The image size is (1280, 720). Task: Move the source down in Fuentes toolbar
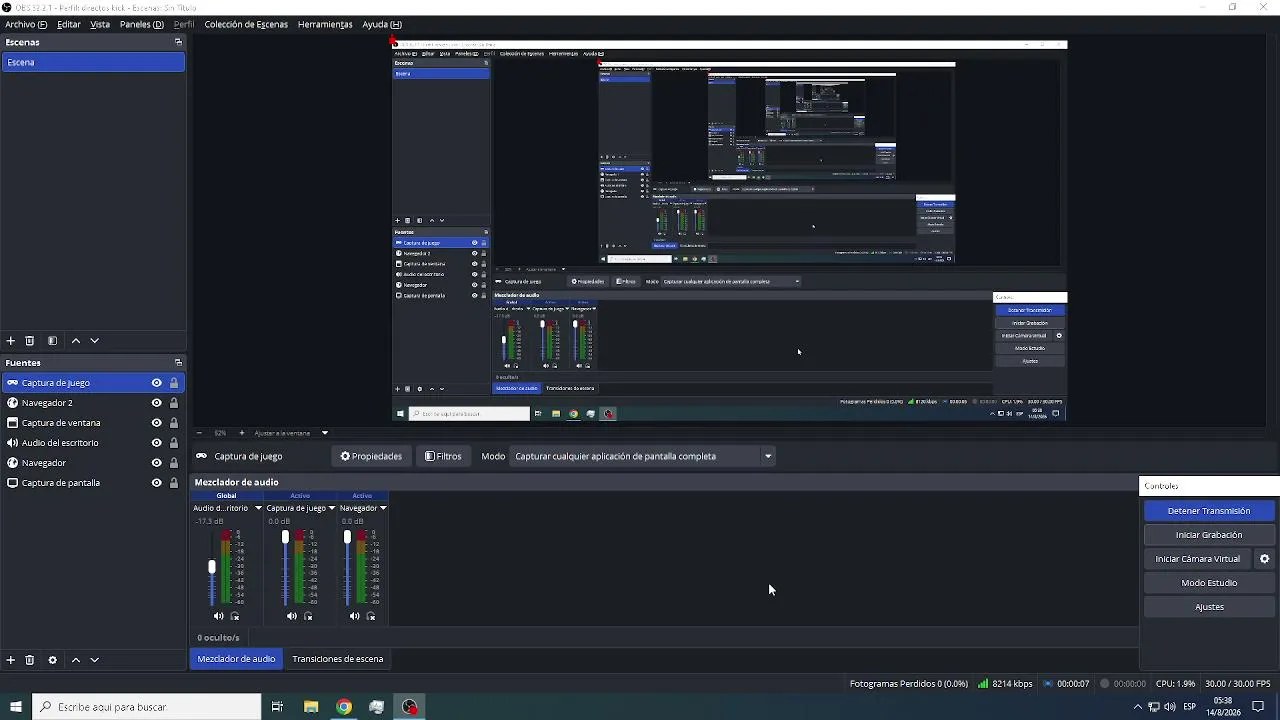point(95,660)
